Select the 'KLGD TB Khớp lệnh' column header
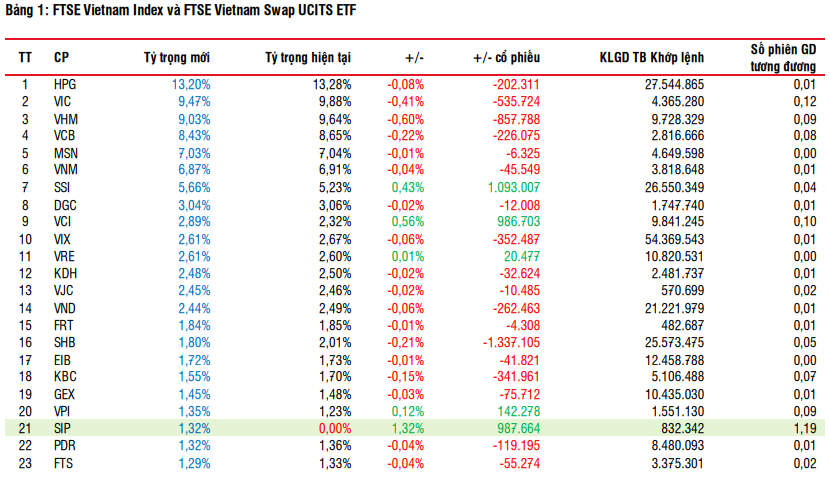The image size is (829, 480). 652,57
